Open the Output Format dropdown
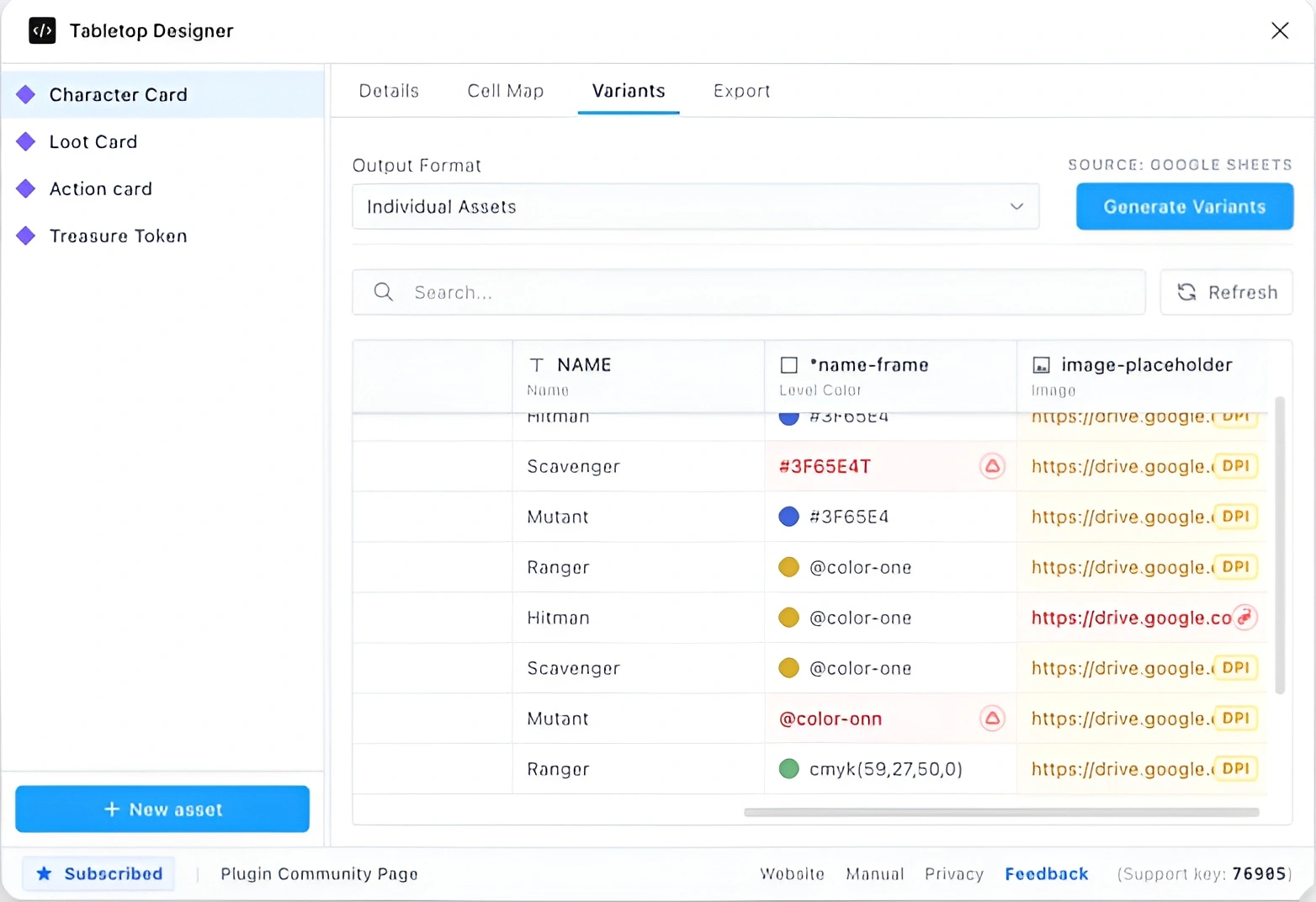 click(694, 207)
